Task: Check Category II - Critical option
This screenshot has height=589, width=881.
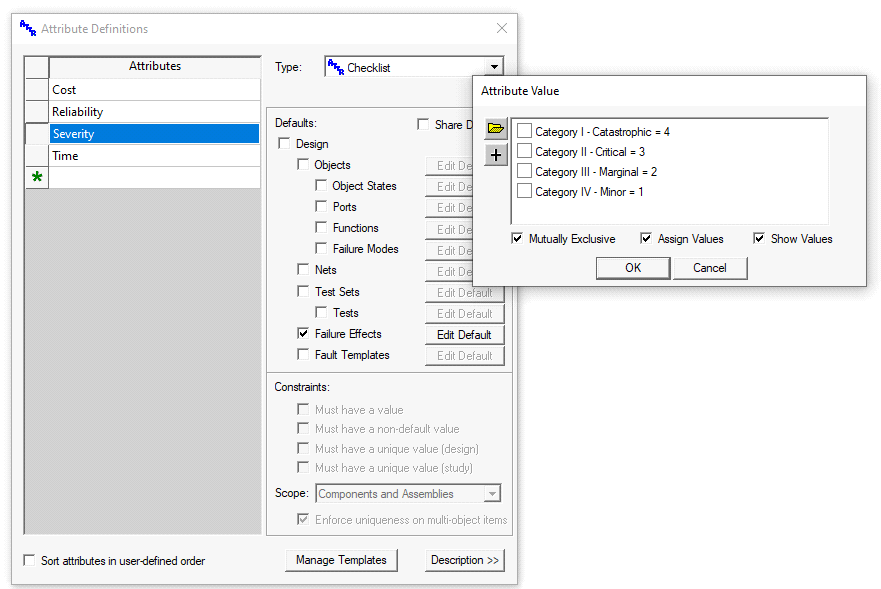Action: (x=525, y=152)
